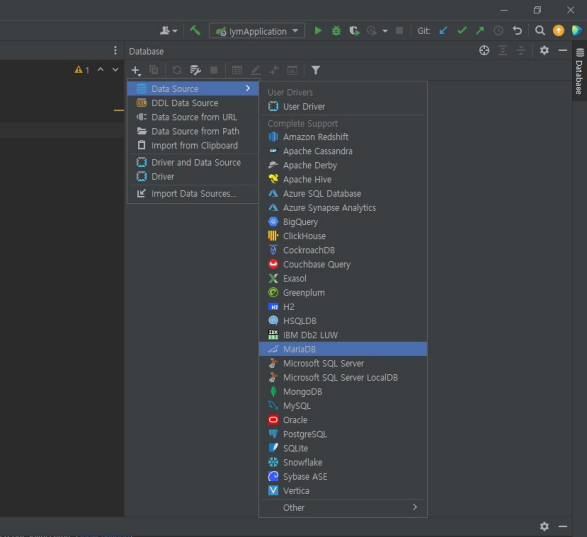Click the editor tabs three-dot menu
This screenshot has height=537, width=587.
[115, 50]
